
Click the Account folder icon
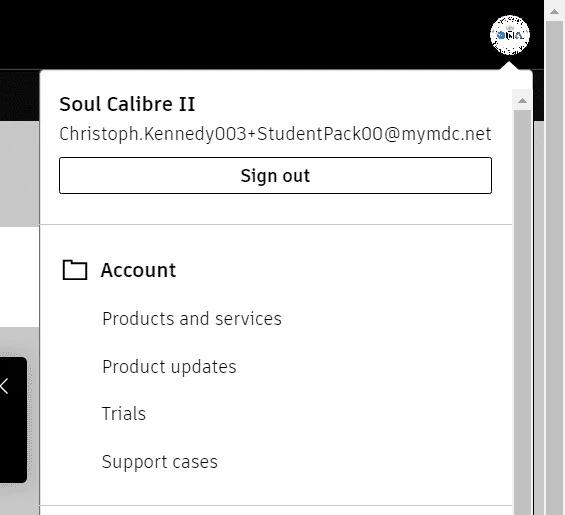pyautogui.click(x=75, y=270)
